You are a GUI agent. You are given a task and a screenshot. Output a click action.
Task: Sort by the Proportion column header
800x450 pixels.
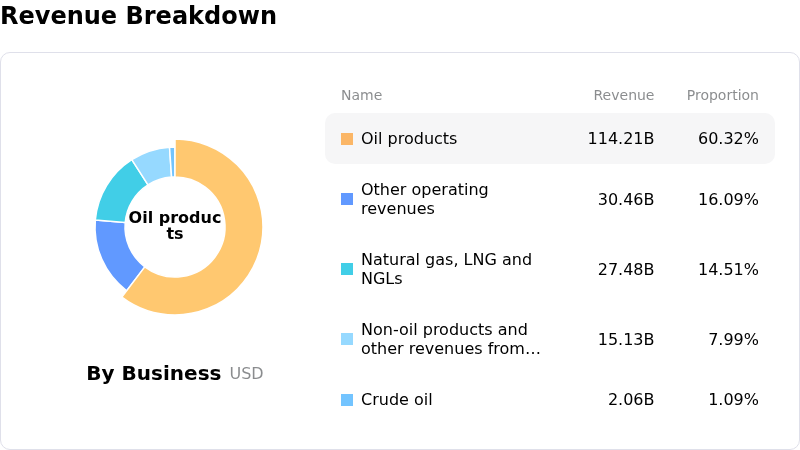[722, 96]
